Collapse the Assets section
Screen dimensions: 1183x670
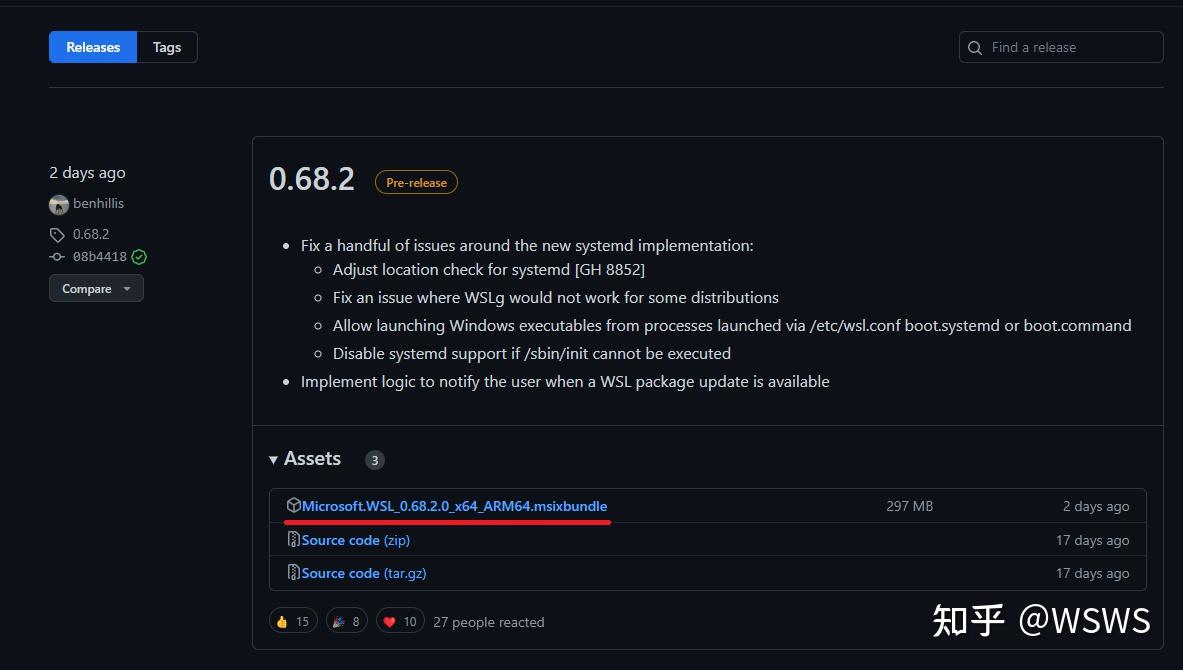coord(273,459)
